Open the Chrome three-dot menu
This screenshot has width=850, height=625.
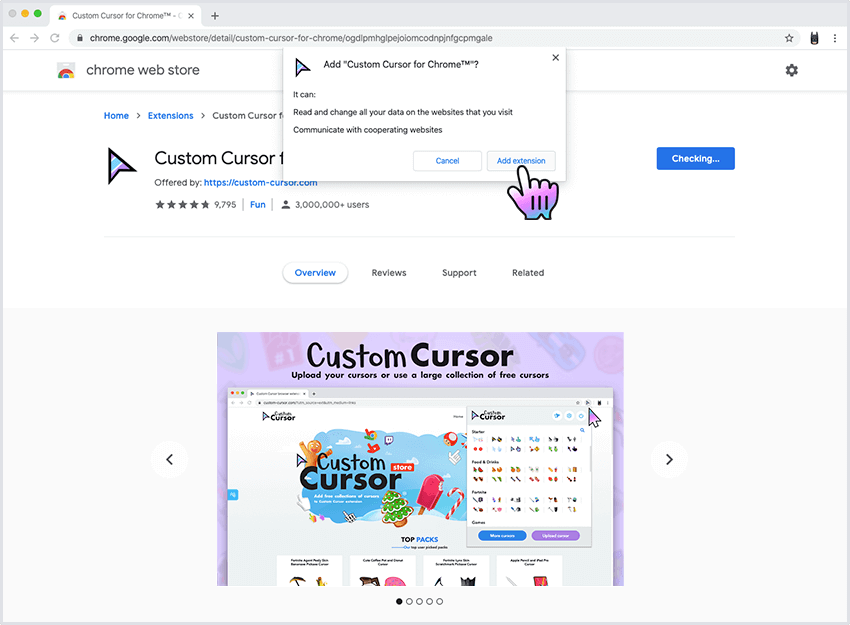coord(835,38)
